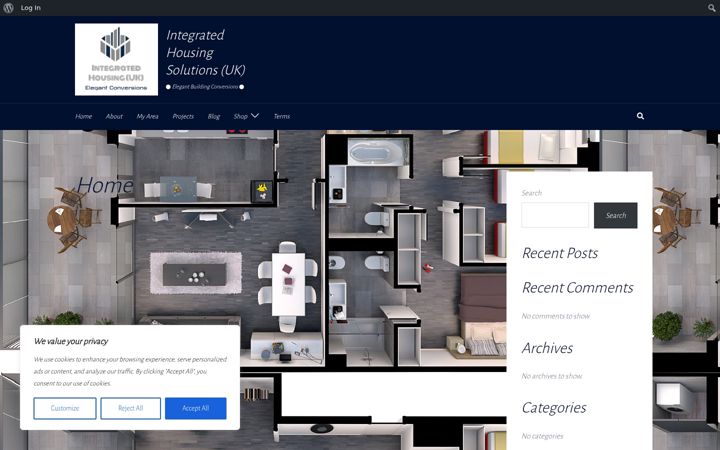Click the 'No archives to show' text
The height and width of the screenshot is (450, 720).
click(x=552, y=376)
